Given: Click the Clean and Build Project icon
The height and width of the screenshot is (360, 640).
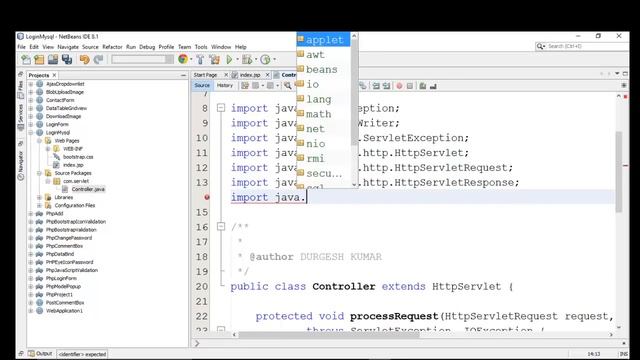Looking at the screenshot, I should coord(215,60).
